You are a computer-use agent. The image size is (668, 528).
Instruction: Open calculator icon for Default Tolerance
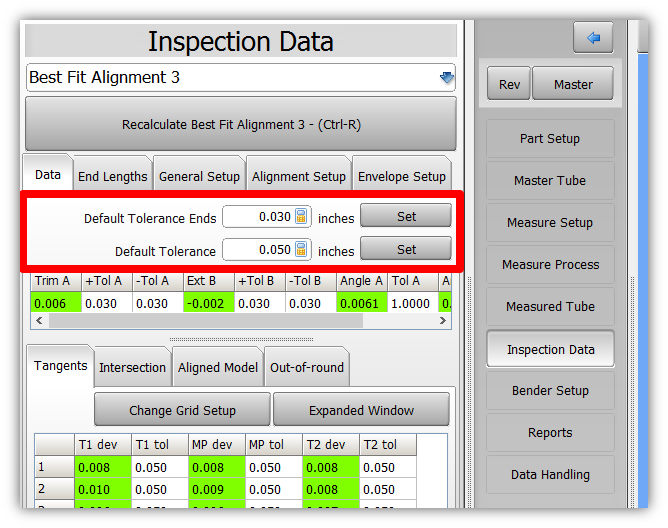[x=302, y=250]
